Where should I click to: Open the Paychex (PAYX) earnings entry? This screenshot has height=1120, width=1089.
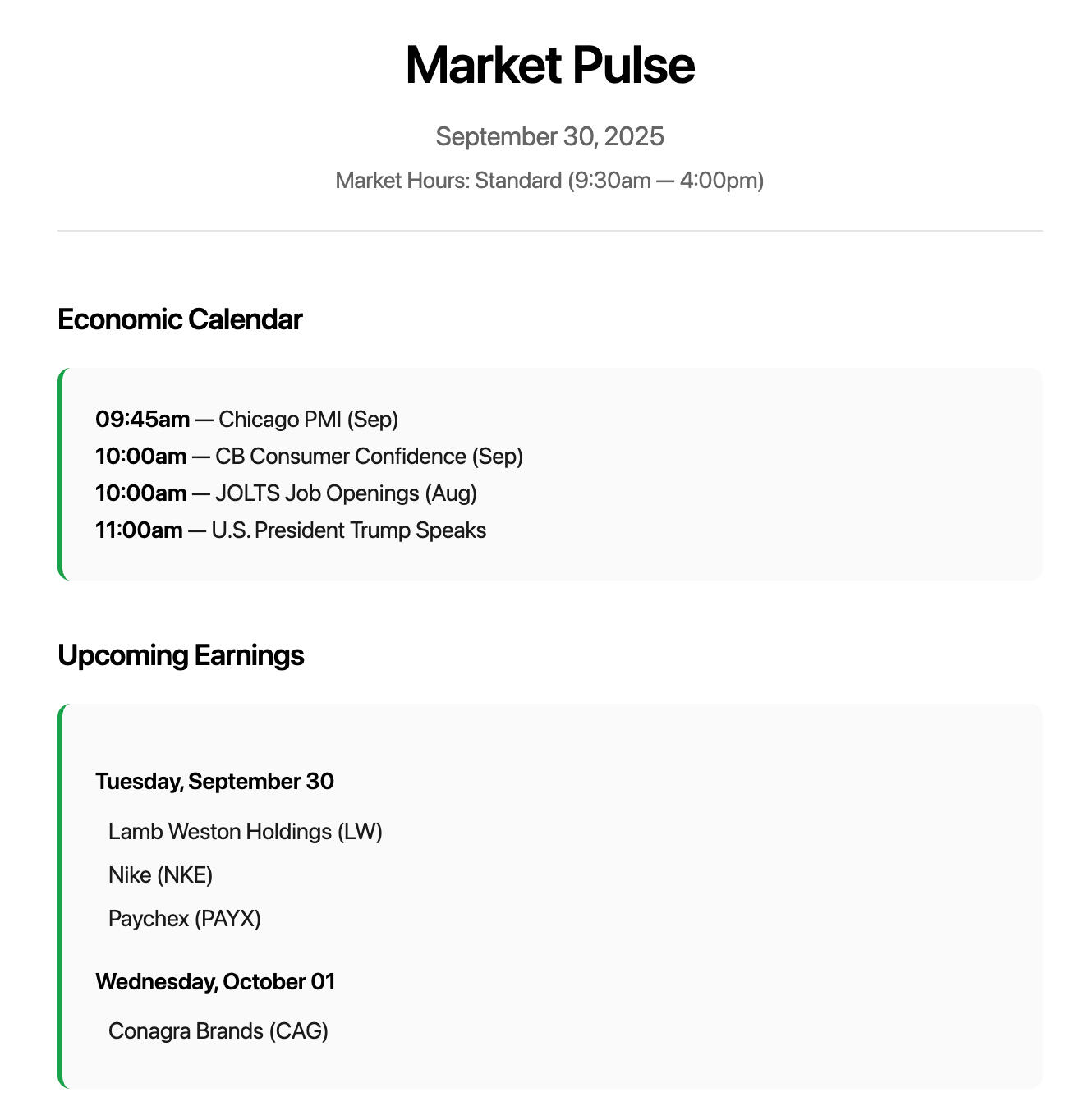[184, 919]
